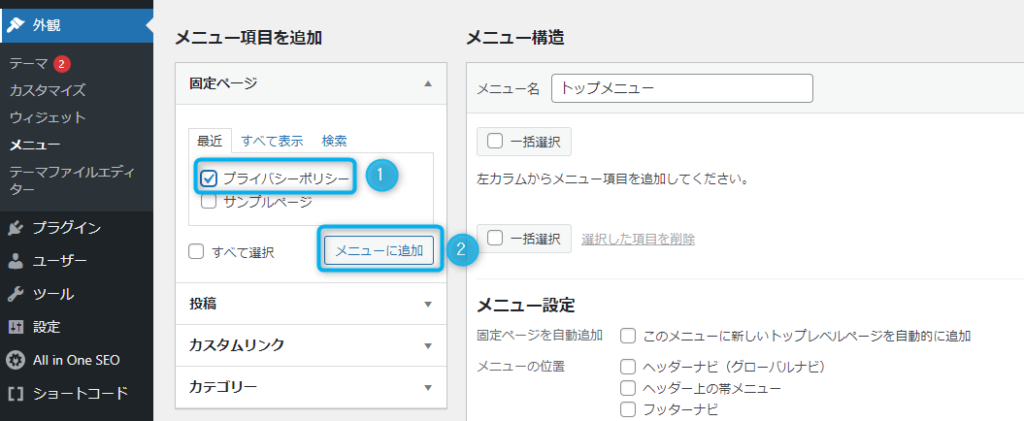This screenshot has height=421, width=1024.
Task: Open the プラグイン sidebar menu
Action: click(x=76, y=228)
